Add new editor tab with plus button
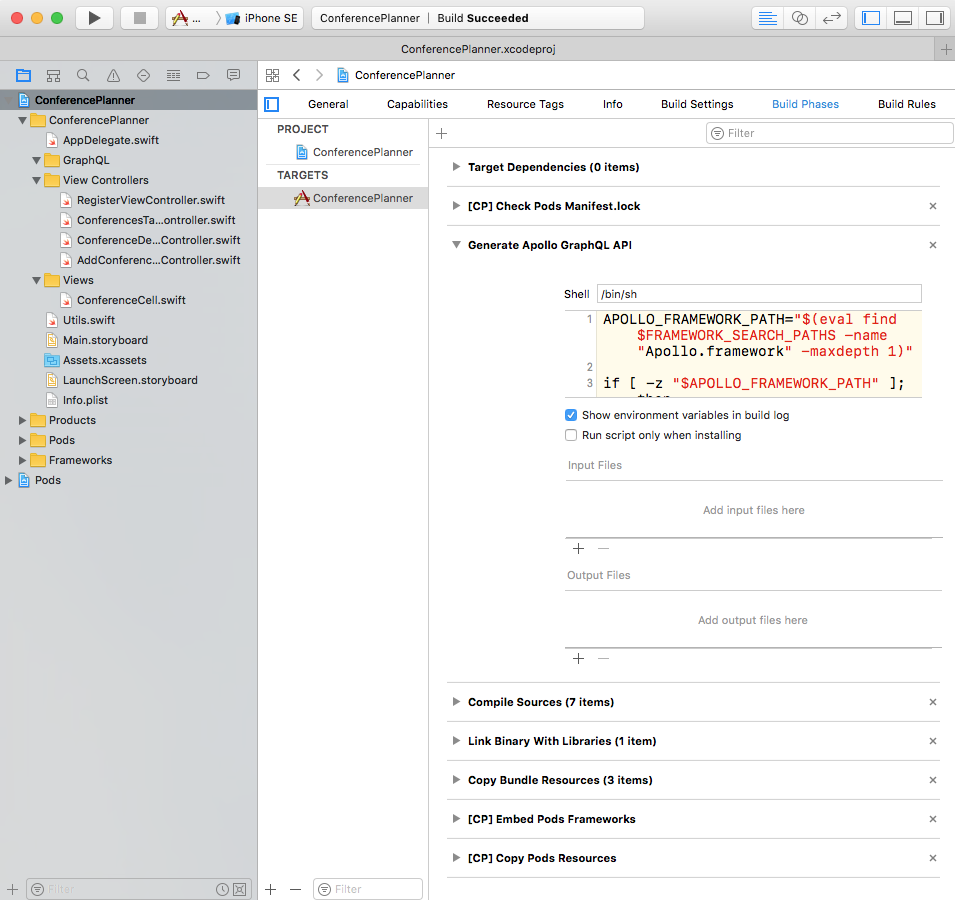955x900 pixels. [945, 49]
